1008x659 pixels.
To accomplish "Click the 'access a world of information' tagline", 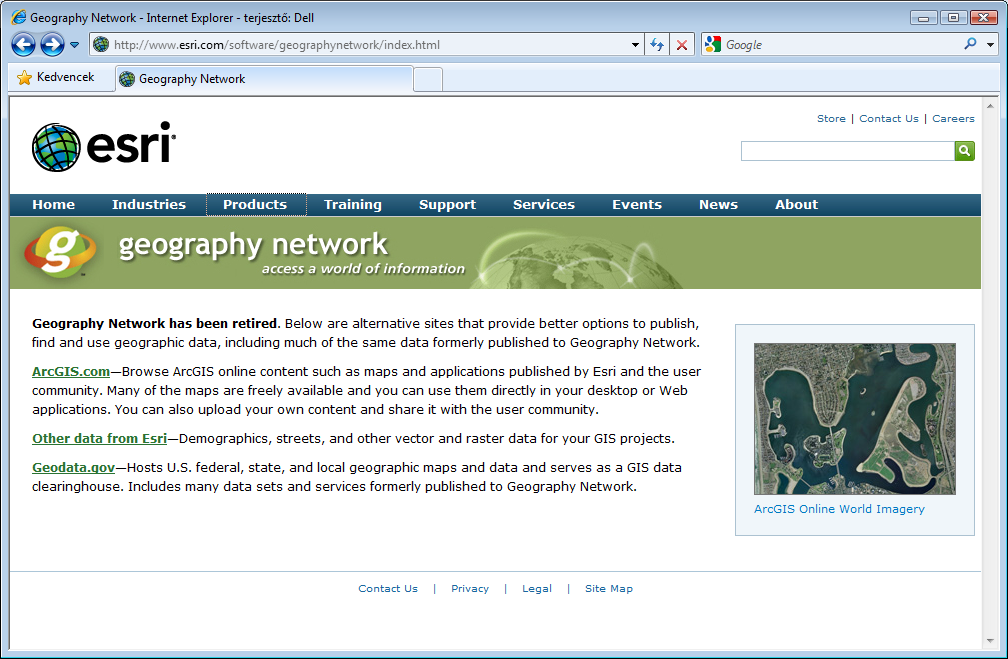I will coord(363,269).
